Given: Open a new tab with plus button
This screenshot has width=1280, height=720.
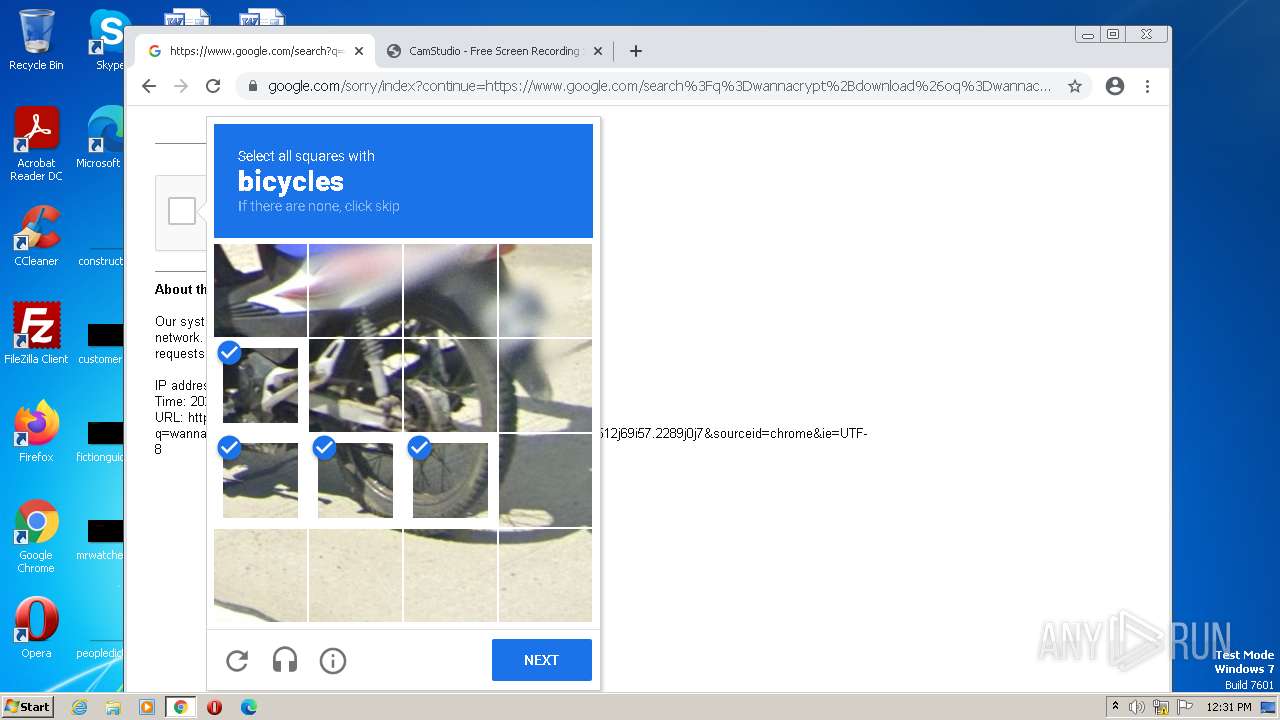Looking at the screenshot, I should (636, 51).
